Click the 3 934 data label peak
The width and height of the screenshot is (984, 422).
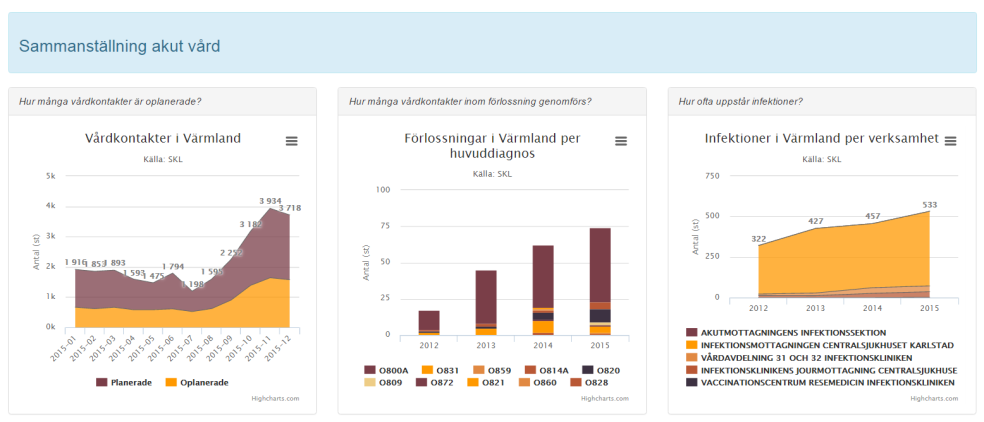[270, 202]
